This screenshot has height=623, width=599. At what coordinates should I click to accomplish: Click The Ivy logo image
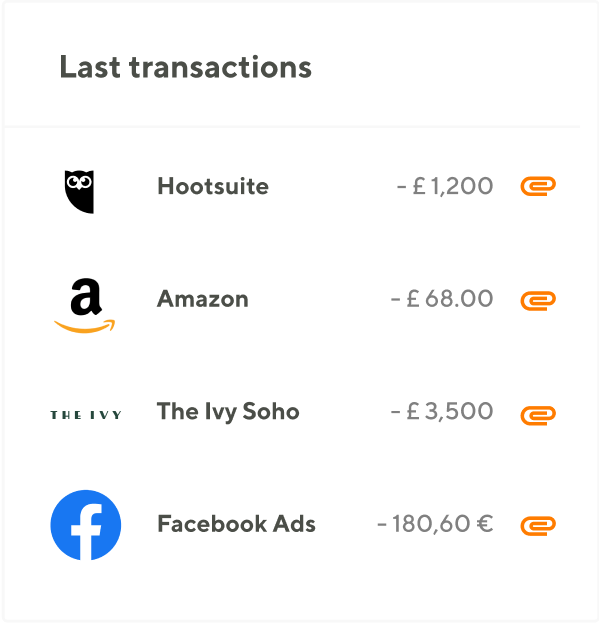pyautogui.click(x=86, y=415)
